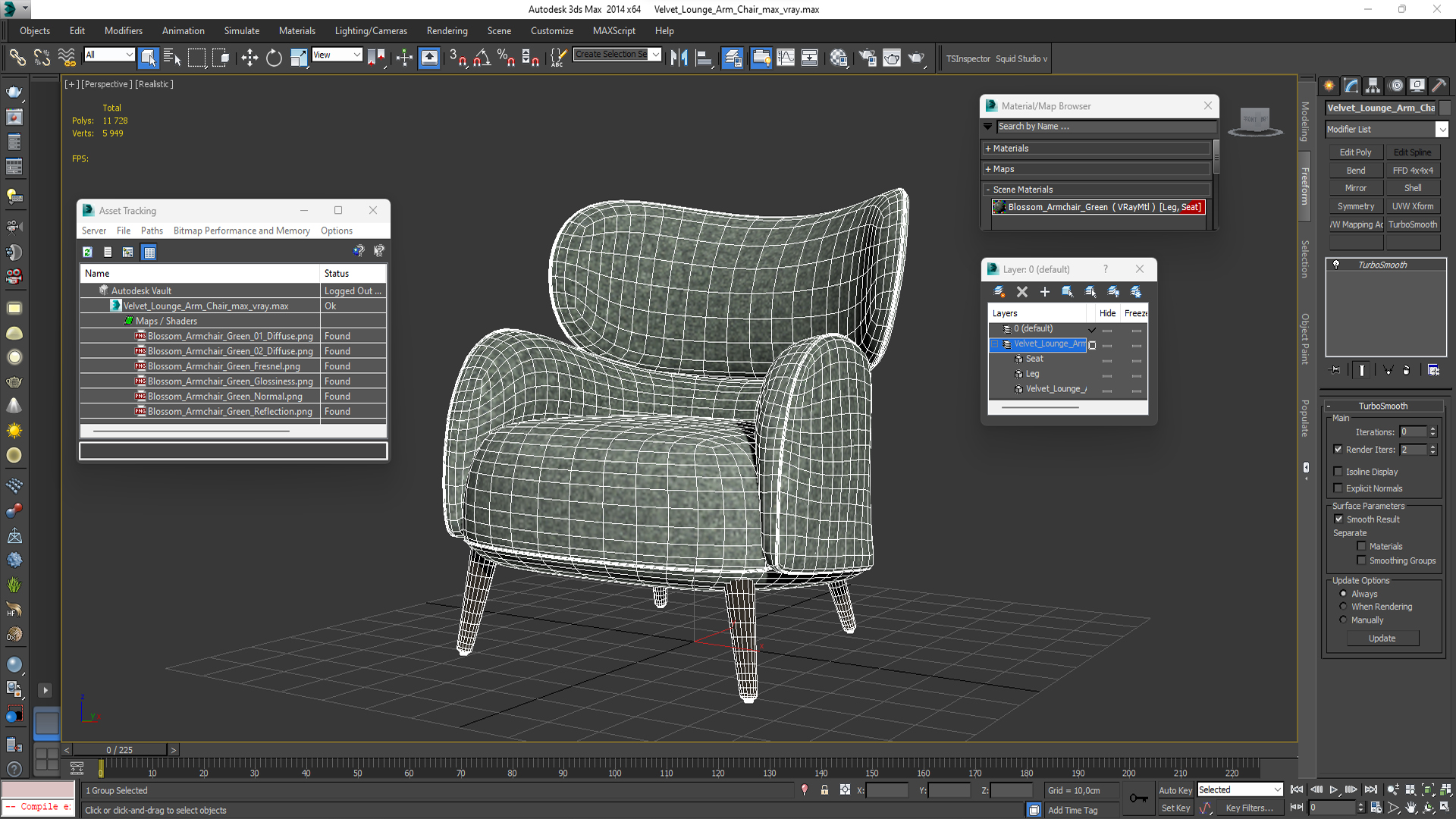
Task: Click the Asset Tracking horizontal scrollbar
Action: tap(191, 431)
